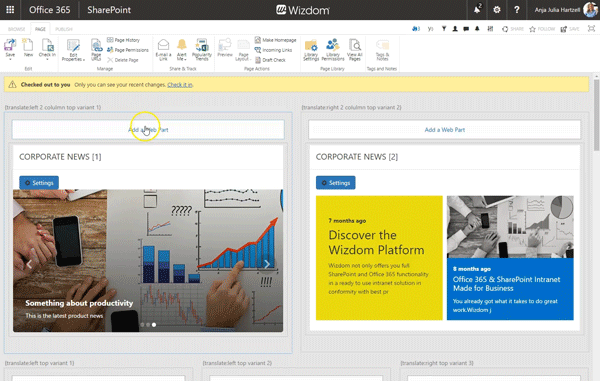Open the Page Layout dropdown

[243, 50]
